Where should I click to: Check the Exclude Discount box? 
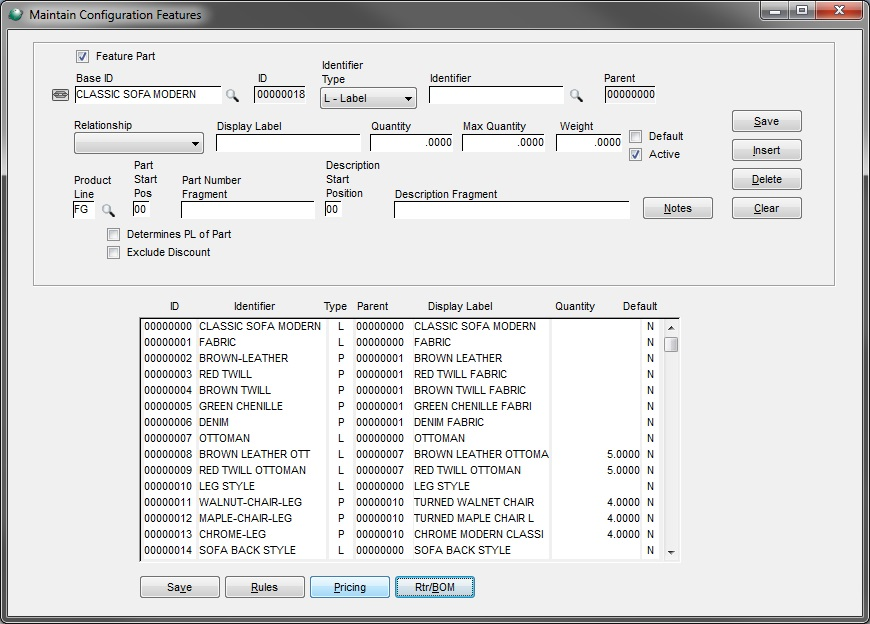click(113, 252)
